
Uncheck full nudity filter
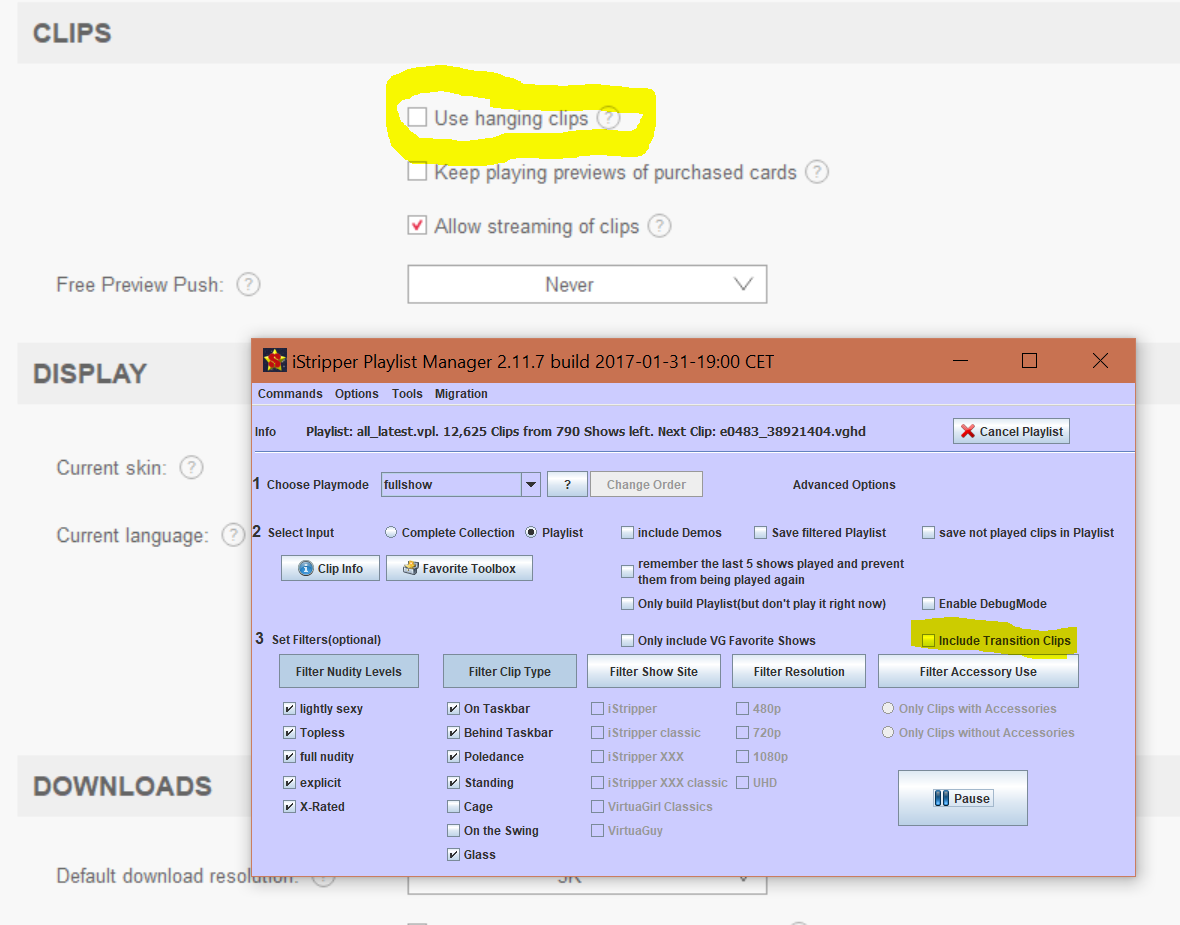289,756
